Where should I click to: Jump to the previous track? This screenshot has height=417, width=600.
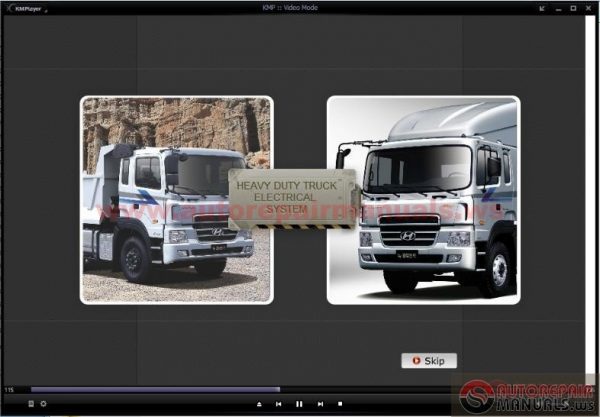(x=279, y=404)
